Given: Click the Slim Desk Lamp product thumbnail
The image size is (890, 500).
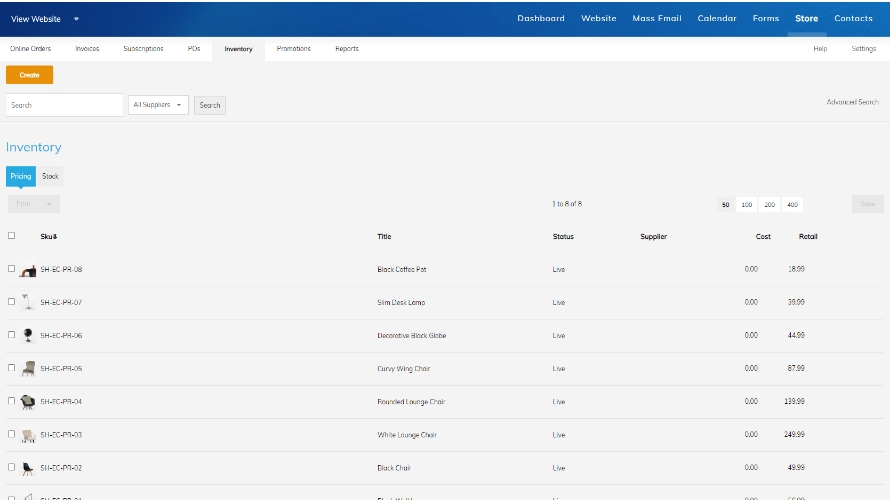Looking at the screenshot, I should (28, 302).
